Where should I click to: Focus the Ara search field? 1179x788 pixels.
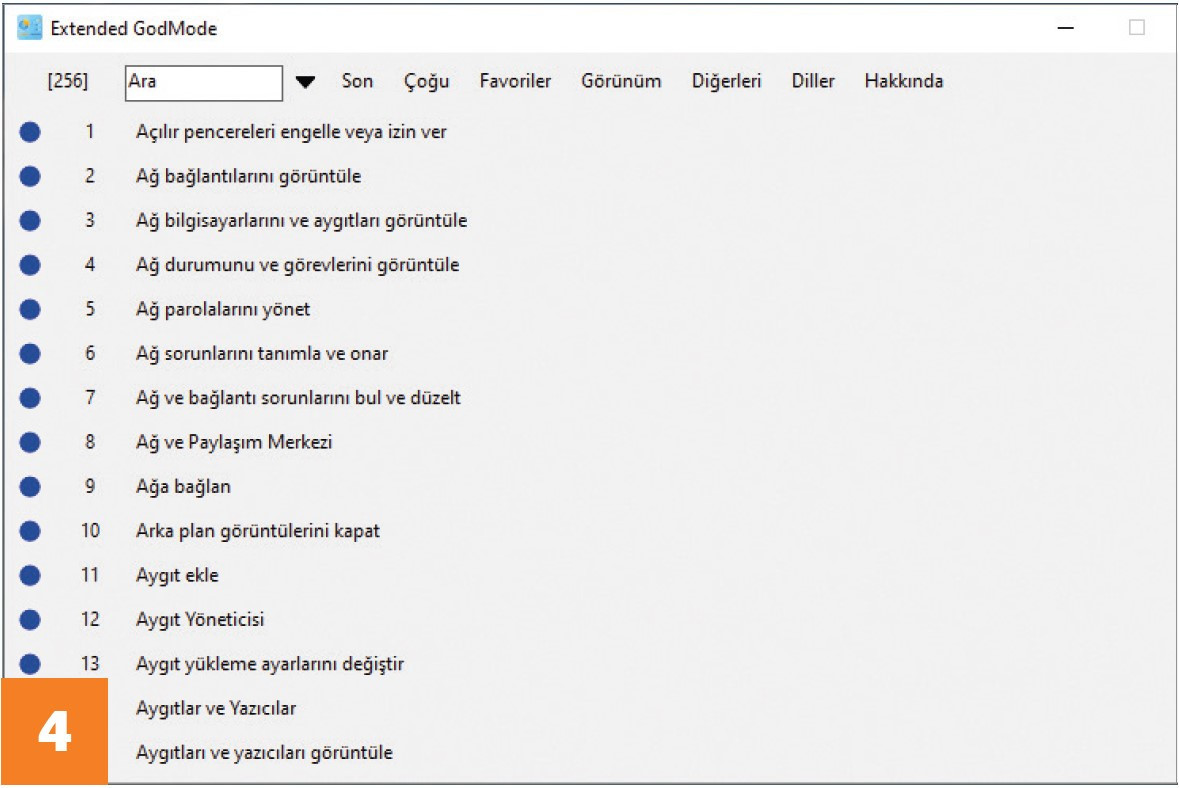pyautogui.click(x=204, y=83)
